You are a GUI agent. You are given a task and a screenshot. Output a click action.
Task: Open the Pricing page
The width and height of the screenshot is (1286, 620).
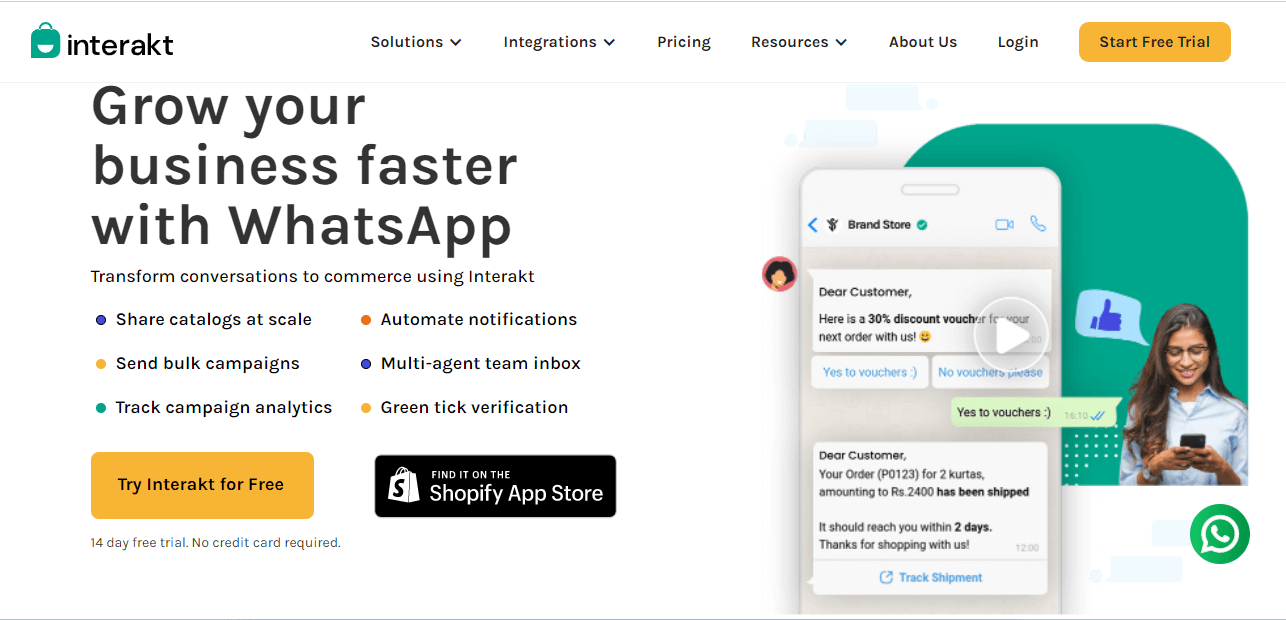pyautogui.click(x=684, y=42)
